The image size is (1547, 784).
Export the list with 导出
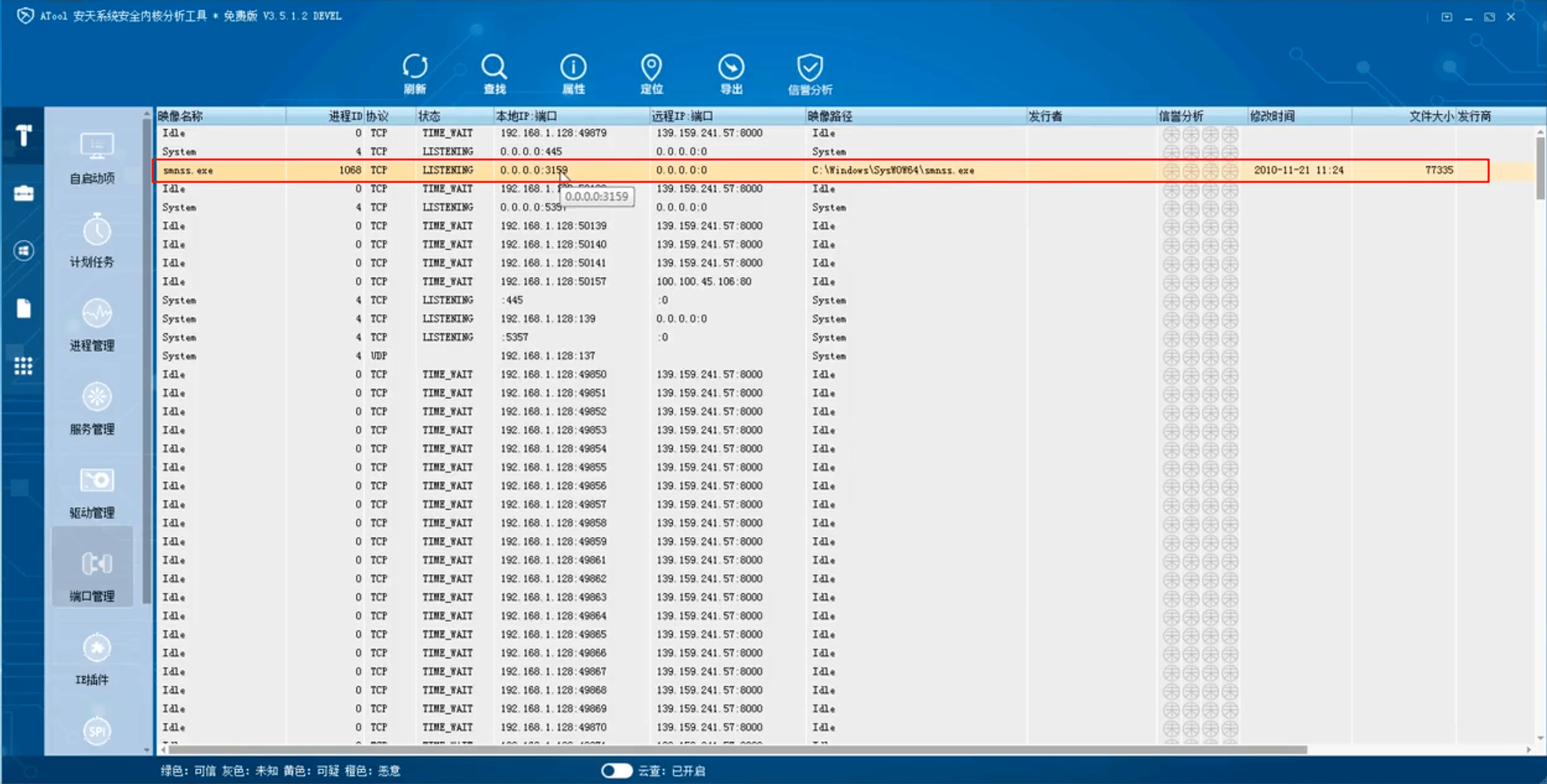coord(731,74)
